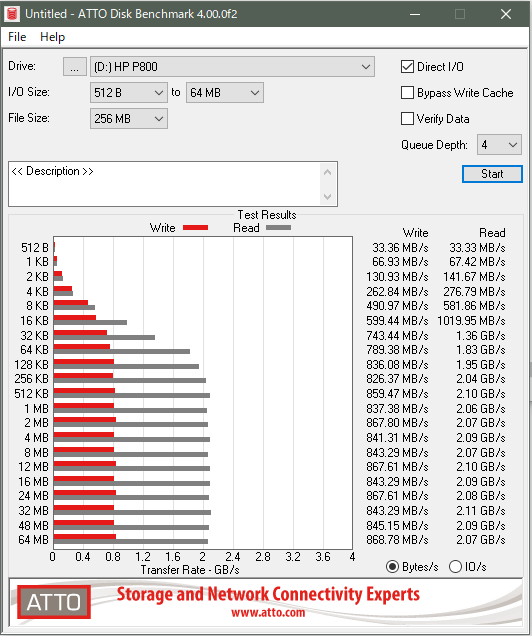Click the Description scrollbar up arrow

point(328,172)
